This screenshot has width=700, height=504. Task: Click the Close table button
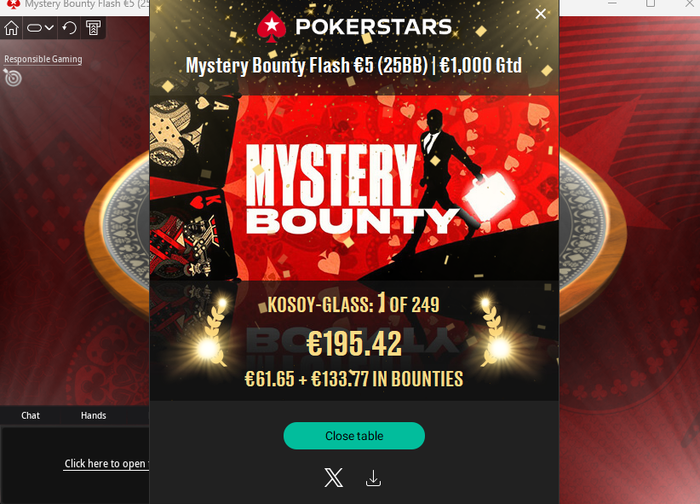click(354, 436)
